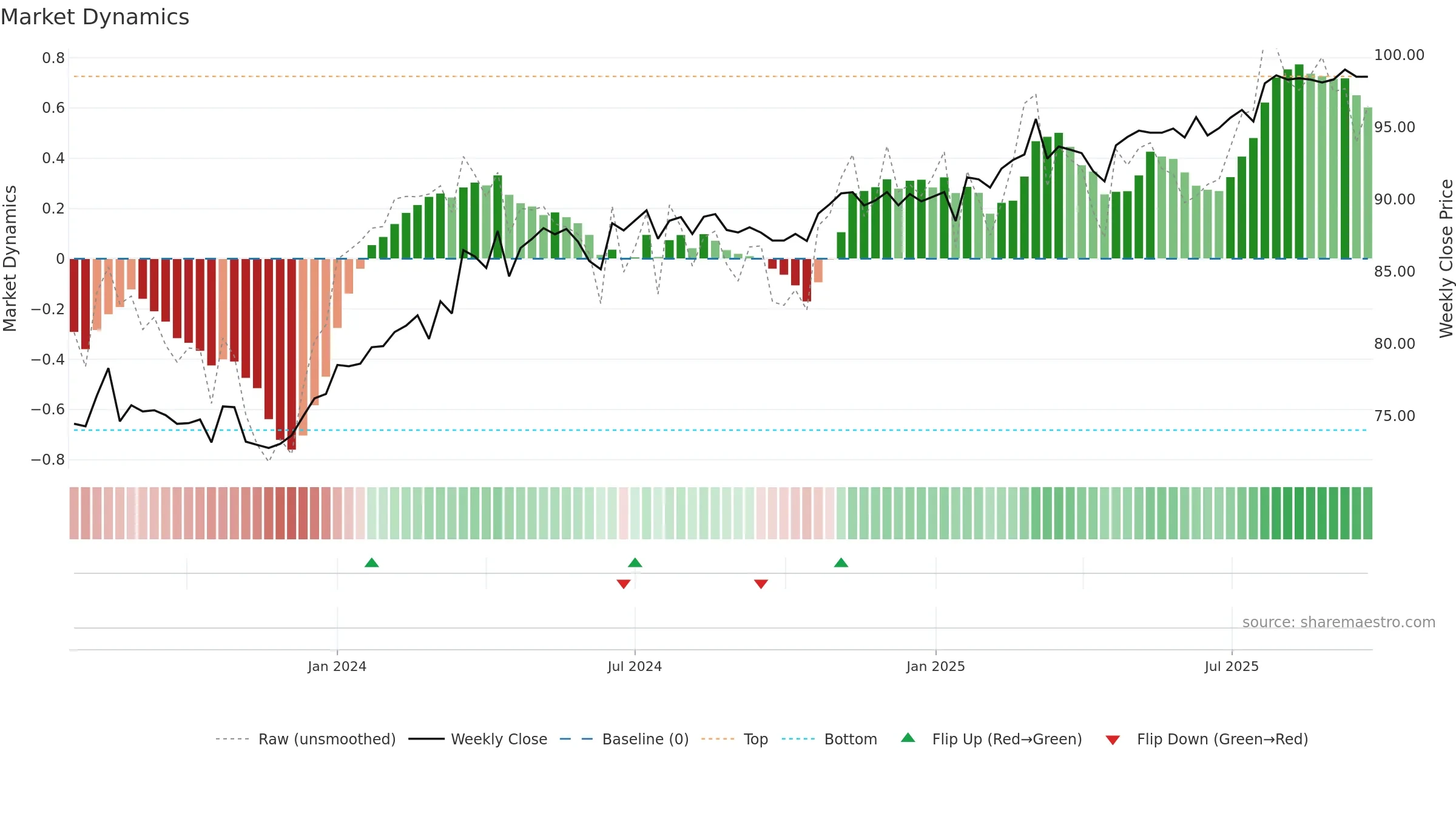Click the red flip-down marker before Jul 2024

pos(624,584)
